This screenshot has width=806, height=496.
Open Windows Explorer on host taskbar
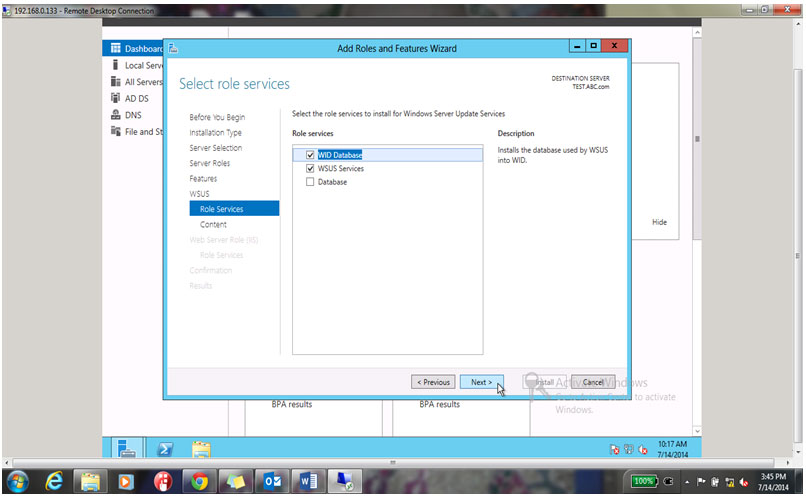pos(90,482)
